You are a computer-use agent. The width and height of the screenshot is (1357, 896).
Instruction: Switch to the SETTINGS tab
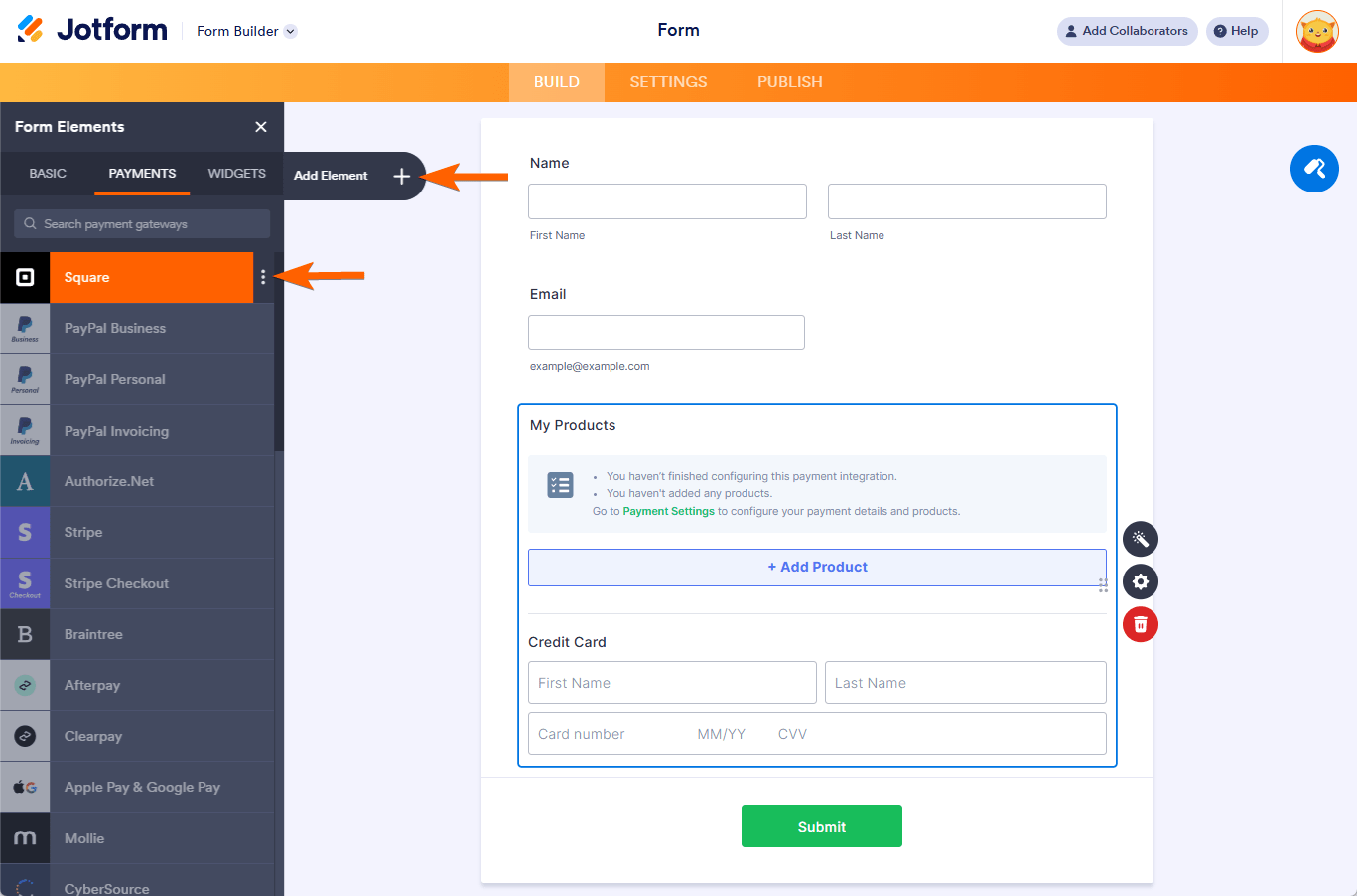click(x=668, y=82)
